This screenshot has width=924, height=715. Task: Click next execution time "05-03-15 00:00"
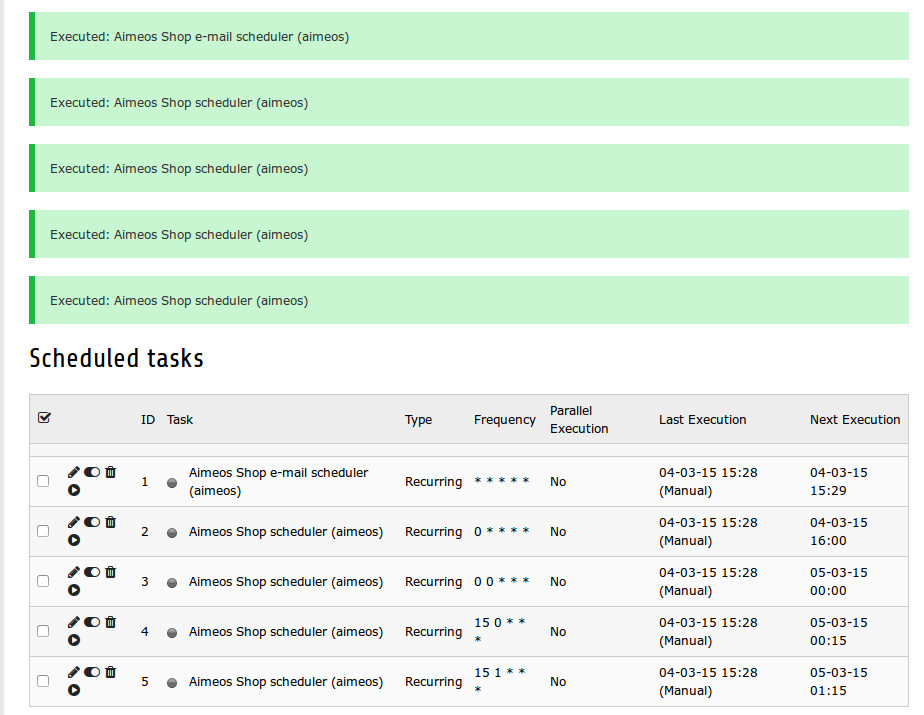839,582
